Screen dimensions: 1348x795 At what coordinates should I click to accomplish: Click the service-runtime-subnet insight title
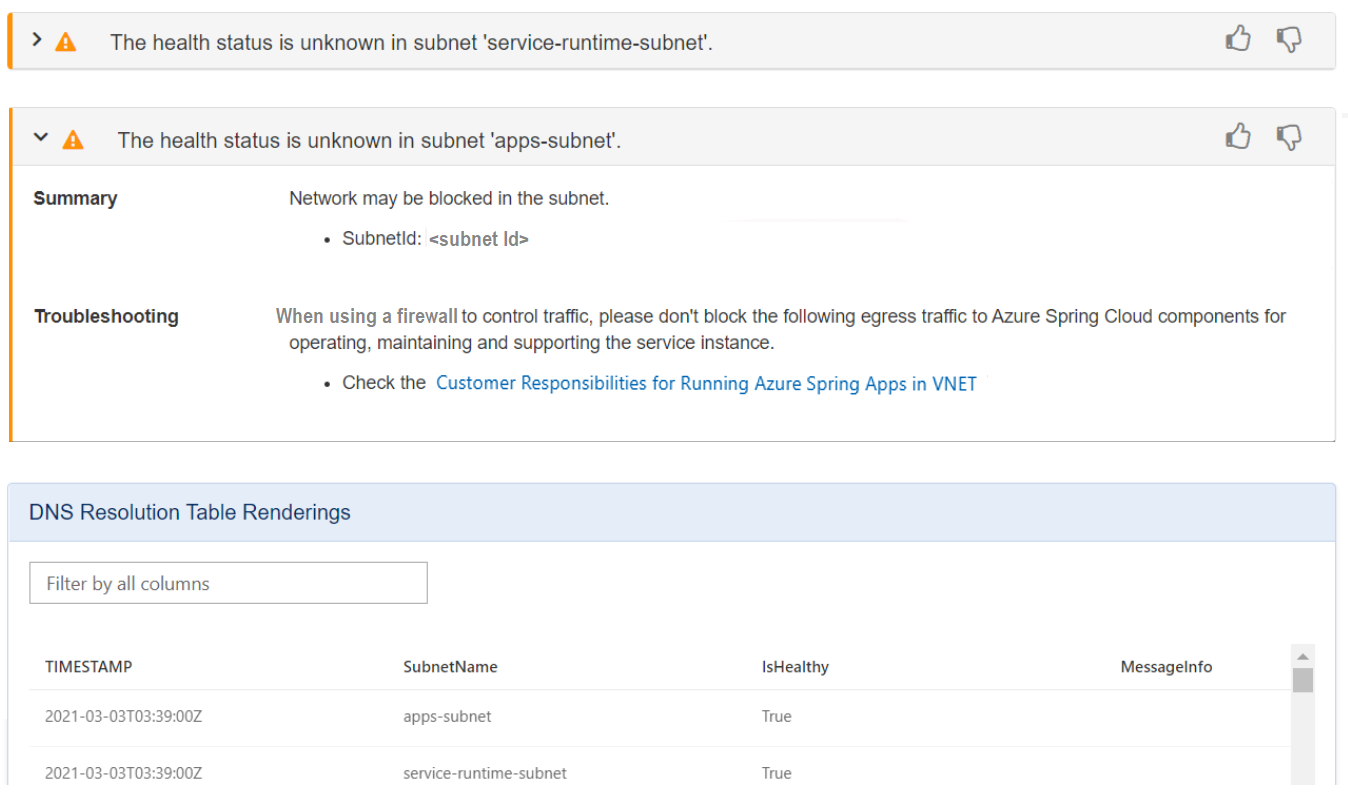pyautogui.click(x=411, y=43)
